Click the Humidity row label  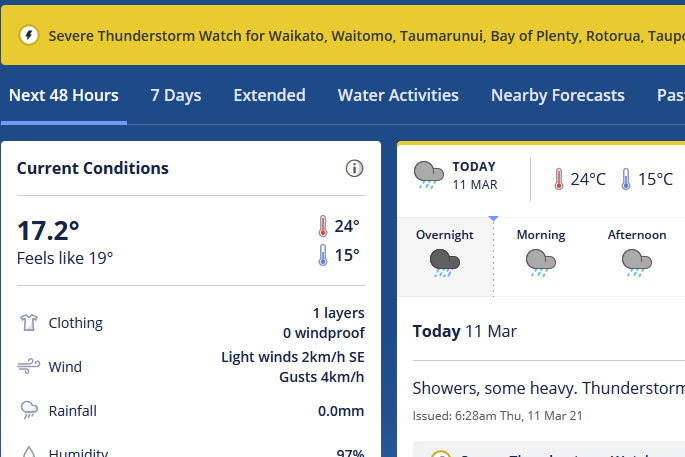tap(78, 453)
